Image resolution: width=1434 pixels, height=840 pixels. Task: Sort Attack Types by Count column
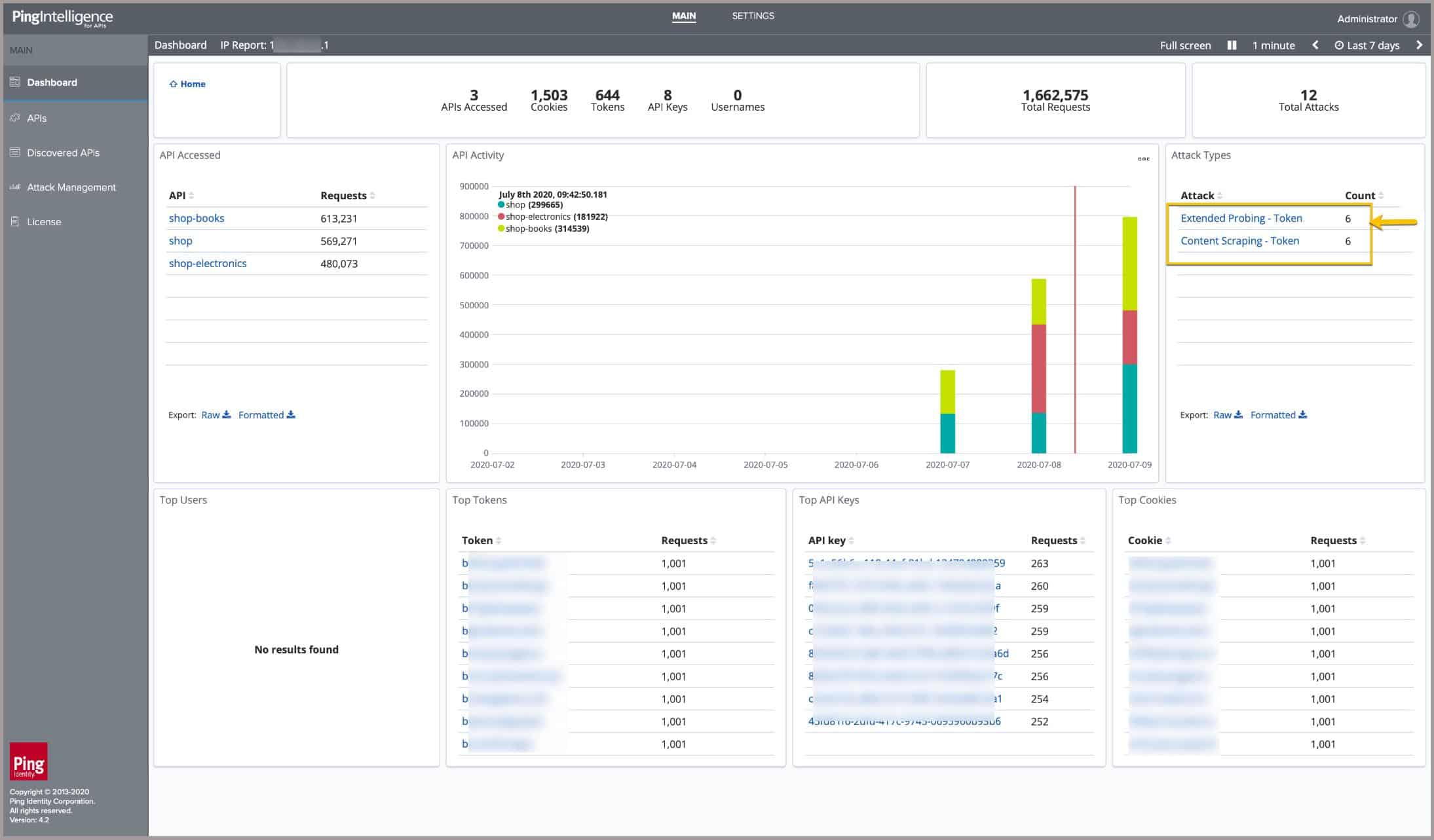click(1364, 196)
